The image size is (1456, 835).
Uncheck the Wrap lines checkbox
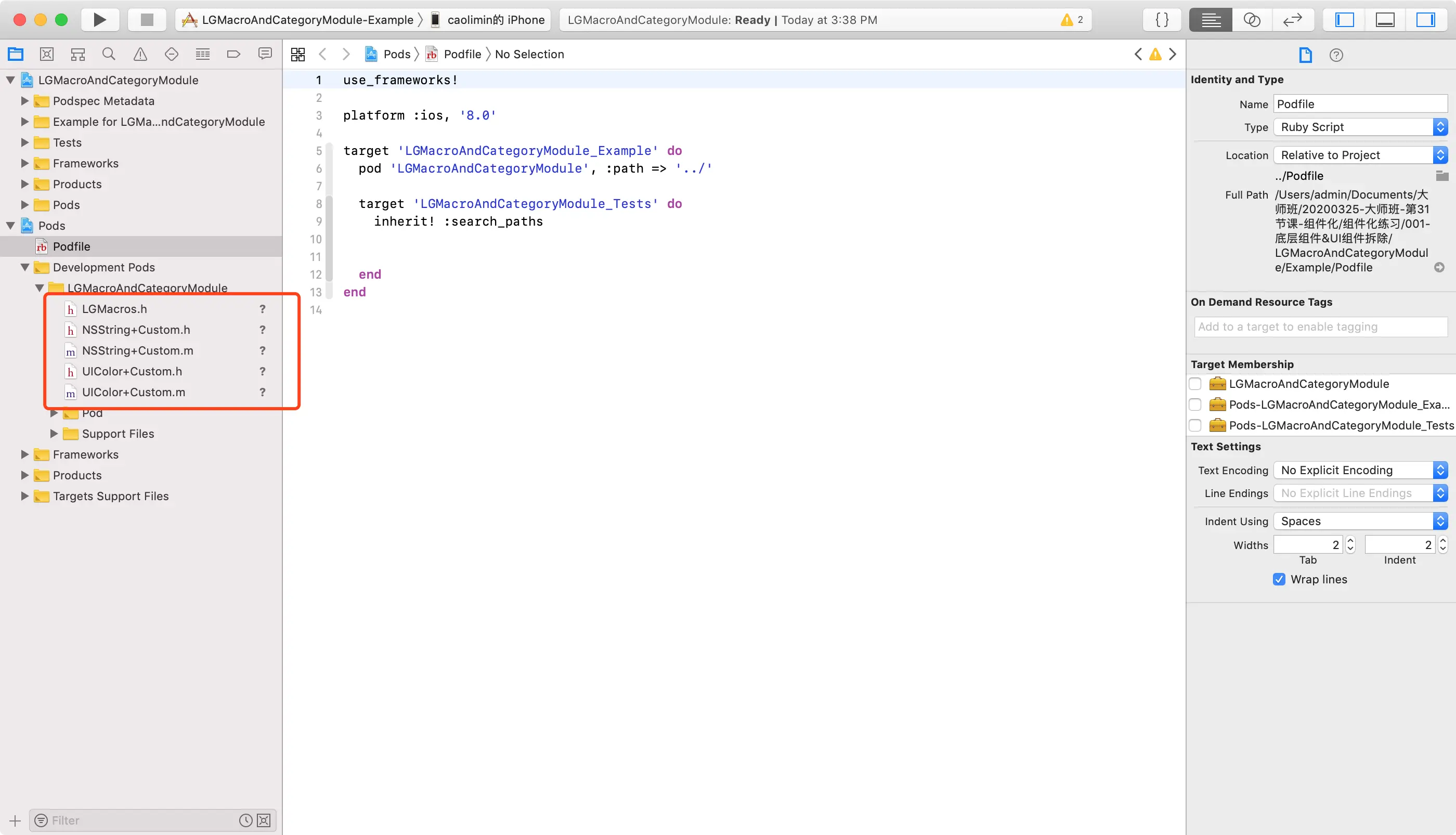click(1279, 579)
